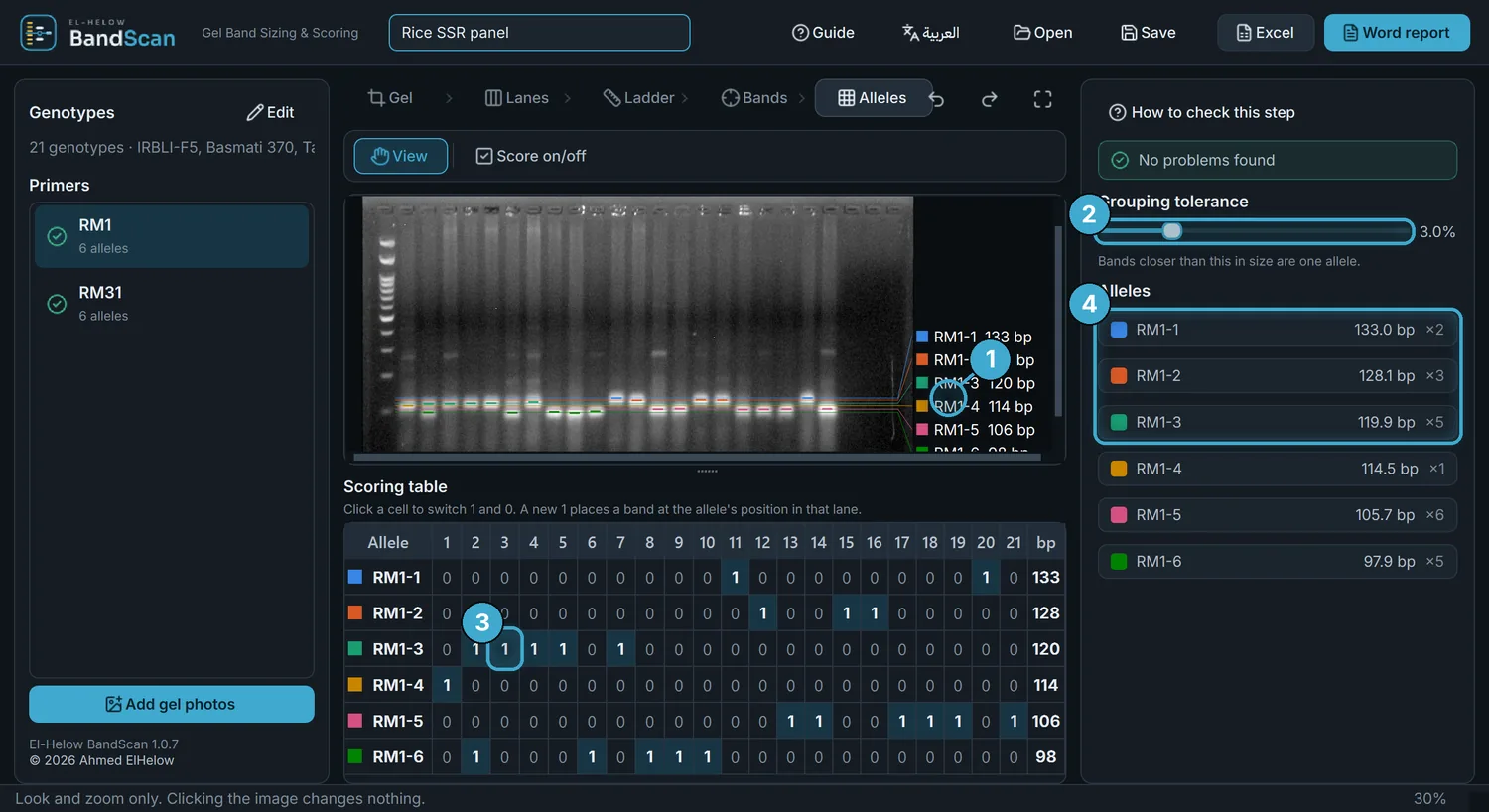
Task: Select primer RM1 in the list
Action: point(172,236)
